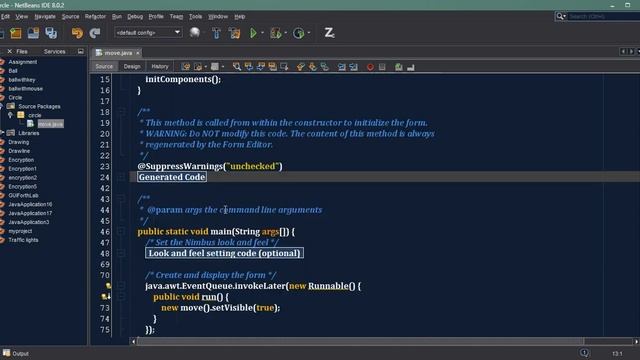Select the move.java file in tree
The width and height of the screenshot is (640, 360).
coord(50,124)
